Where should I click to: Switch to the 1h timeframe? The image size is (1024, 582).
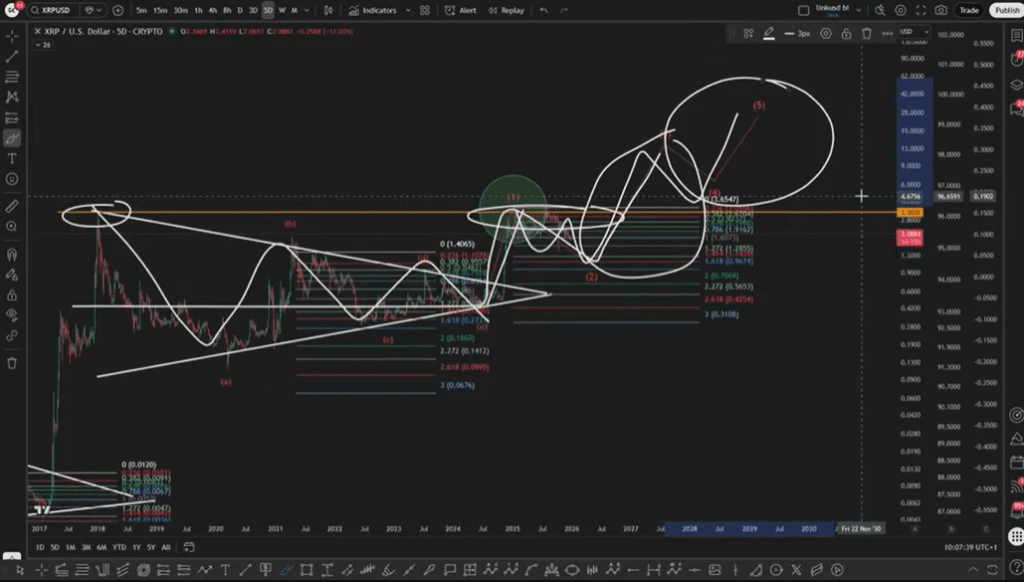[199, 10]
